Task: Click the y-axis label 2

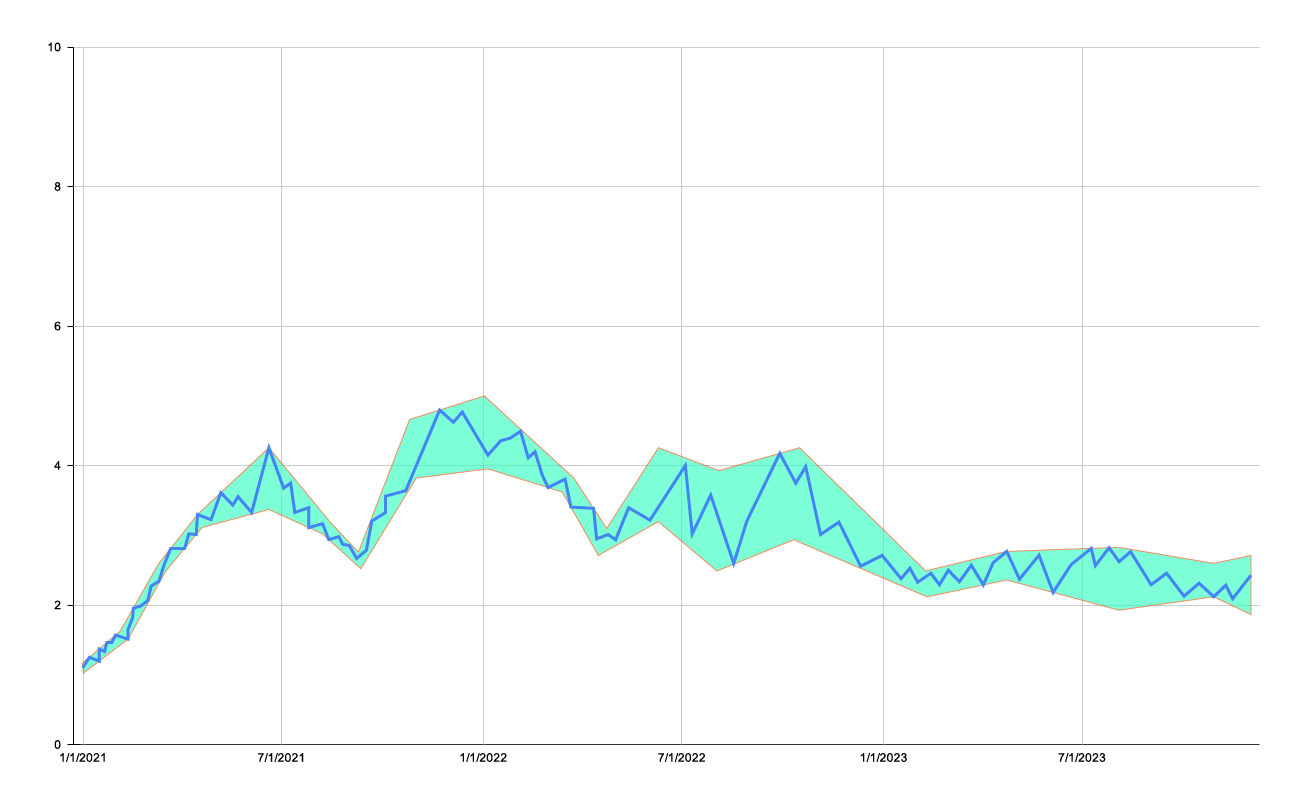Action: (58, 606)
